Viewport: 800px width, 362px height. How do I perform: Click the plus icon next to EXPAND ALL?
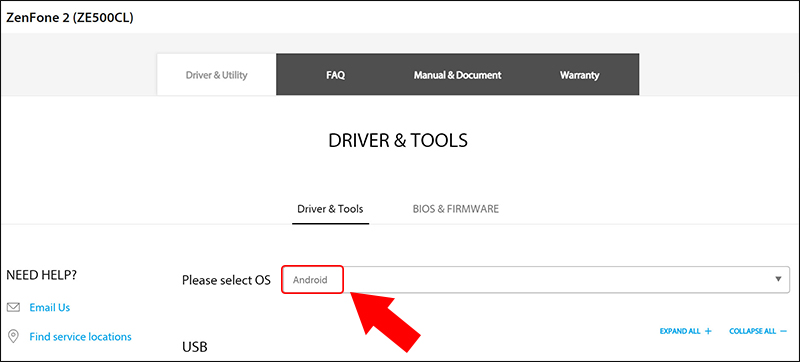point(708,331)
